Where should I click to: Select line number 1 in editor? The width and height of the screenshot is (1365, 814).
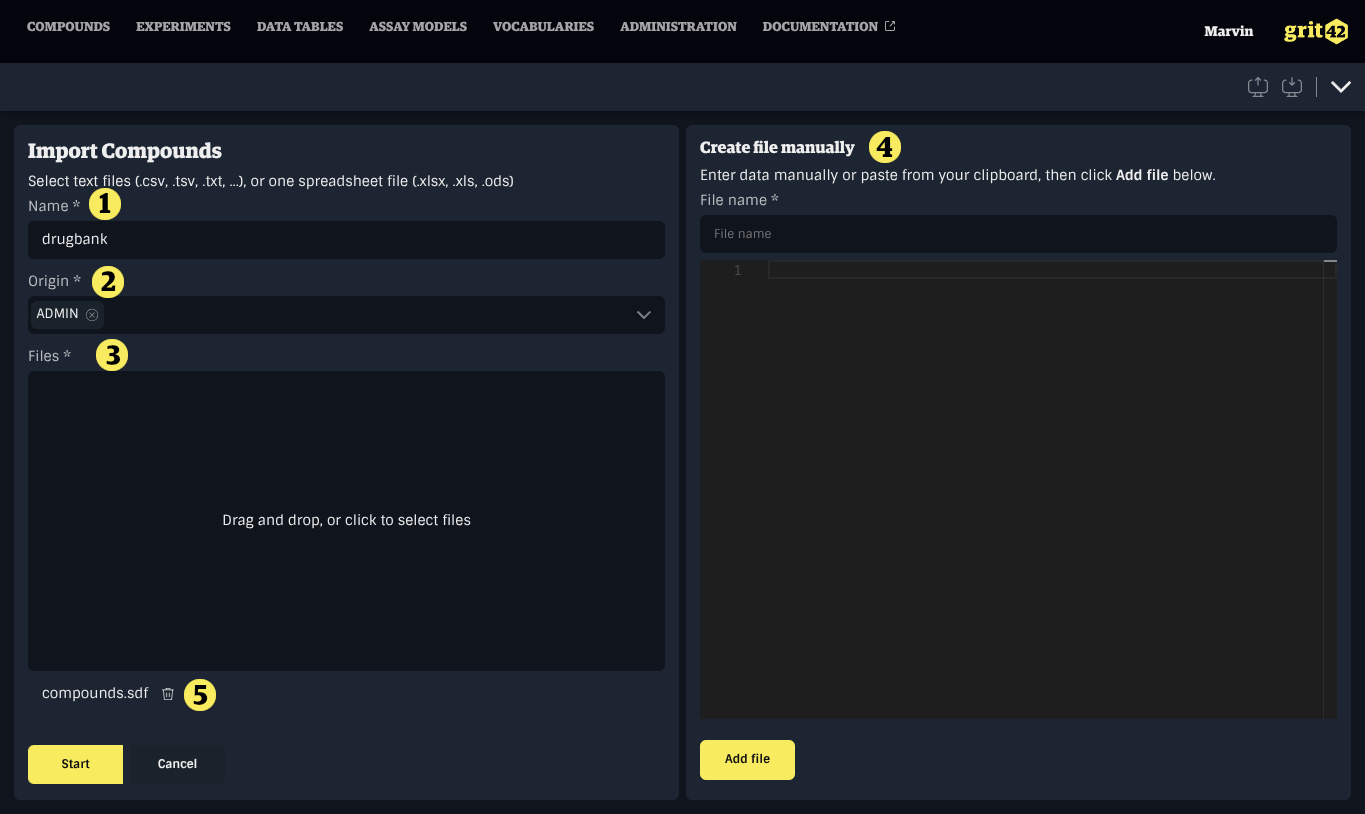pos(738,271)
